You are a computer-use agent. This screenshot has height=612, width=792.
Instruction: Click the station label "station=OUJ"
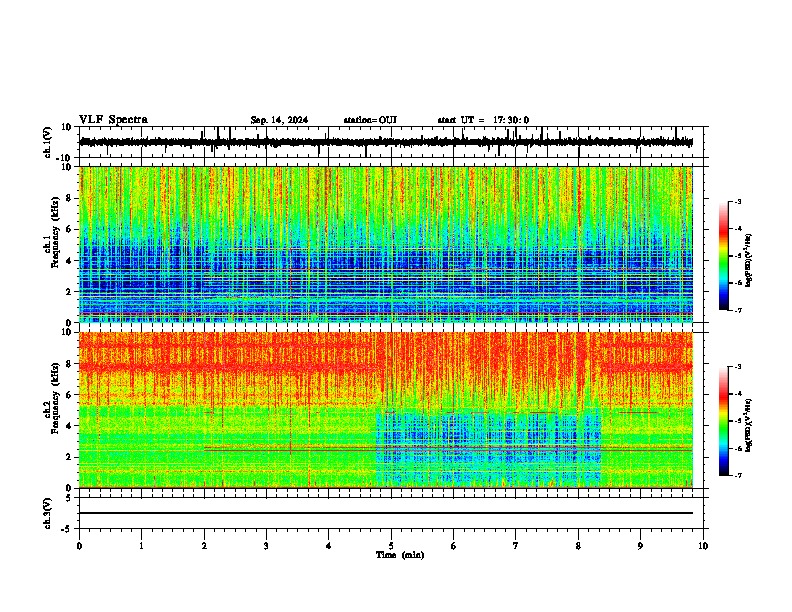coord(370,120)
